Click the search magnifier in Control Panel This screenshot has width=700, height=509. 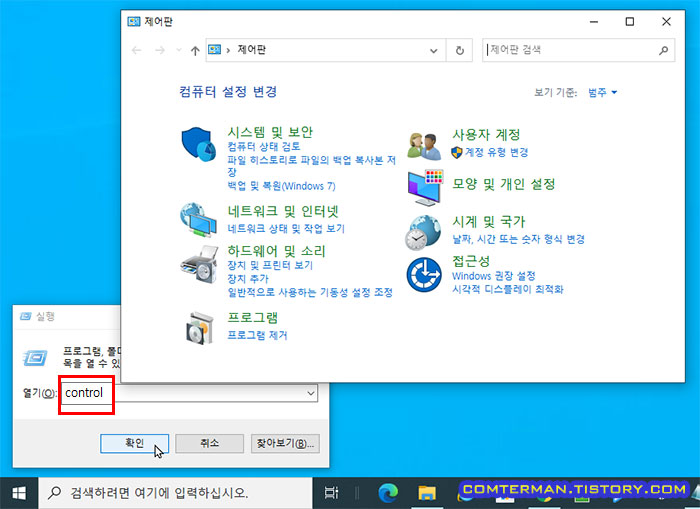point(663,50)
